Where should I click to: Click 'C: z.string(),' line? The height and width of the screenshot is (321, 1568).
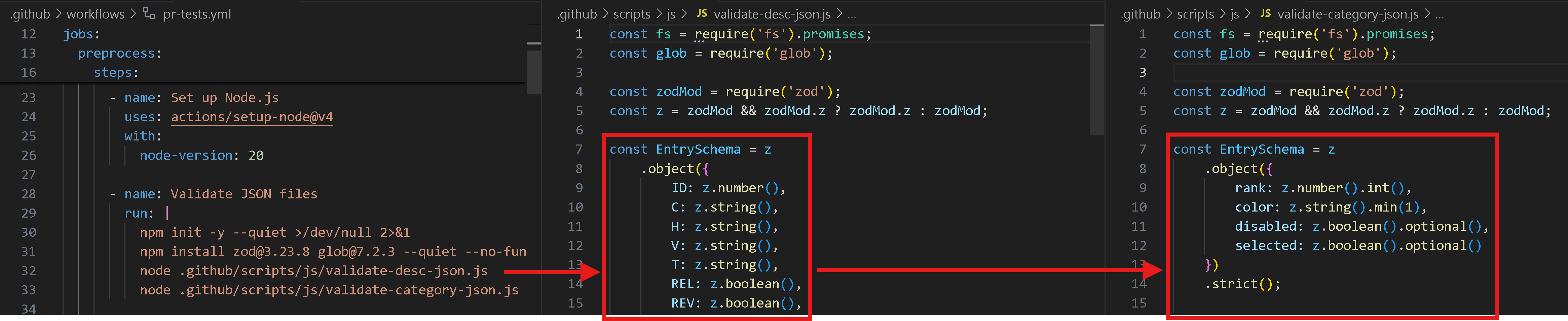(x=724, y=207)
